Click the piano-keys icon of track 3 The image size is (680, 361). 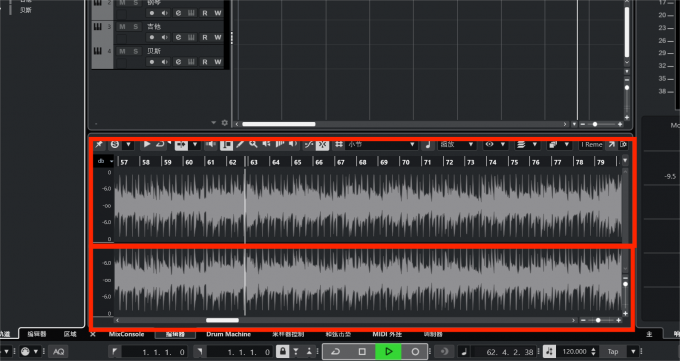[x=98, y=27]
